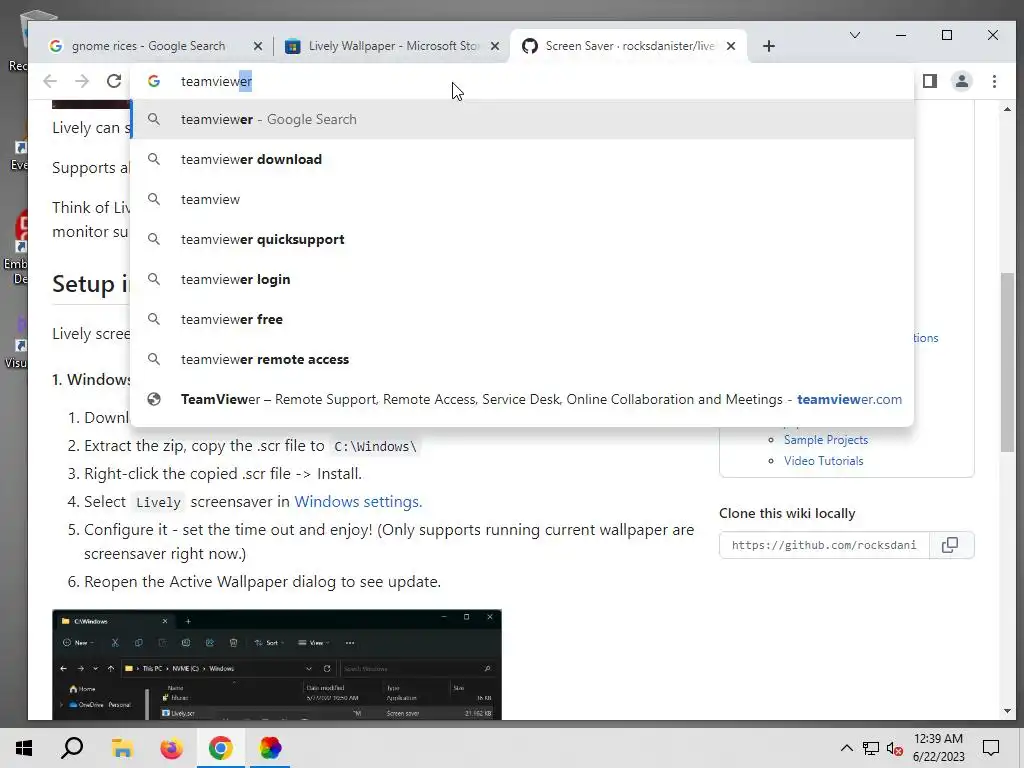Open Windows Start menu
The width and height of the screenshot is (1024, 768).
tap(24, 748)
